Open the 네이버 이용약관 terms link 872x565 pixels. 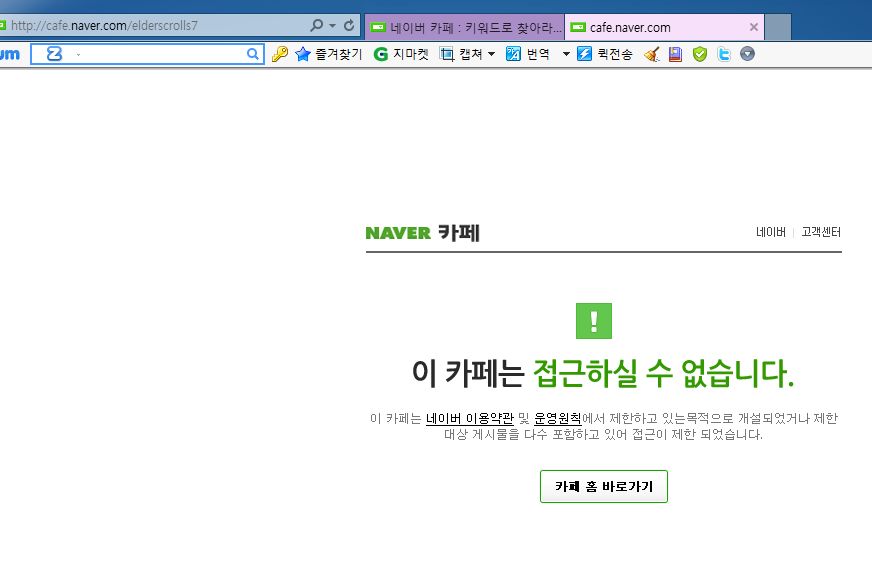pyautogui.click(x=470, y=418)
